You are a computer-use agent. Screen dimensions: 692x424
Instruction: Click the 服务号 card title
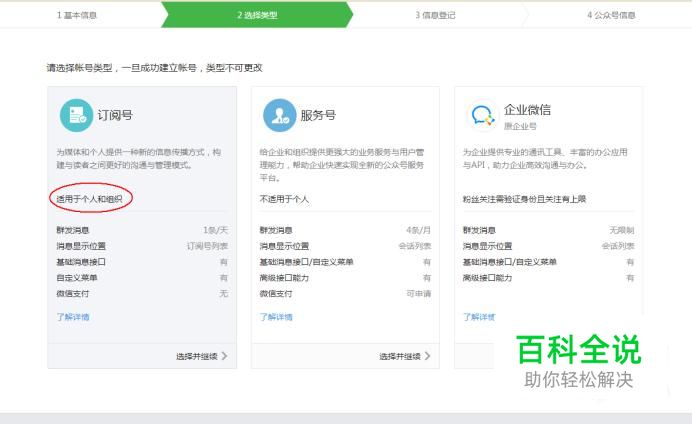318,115
